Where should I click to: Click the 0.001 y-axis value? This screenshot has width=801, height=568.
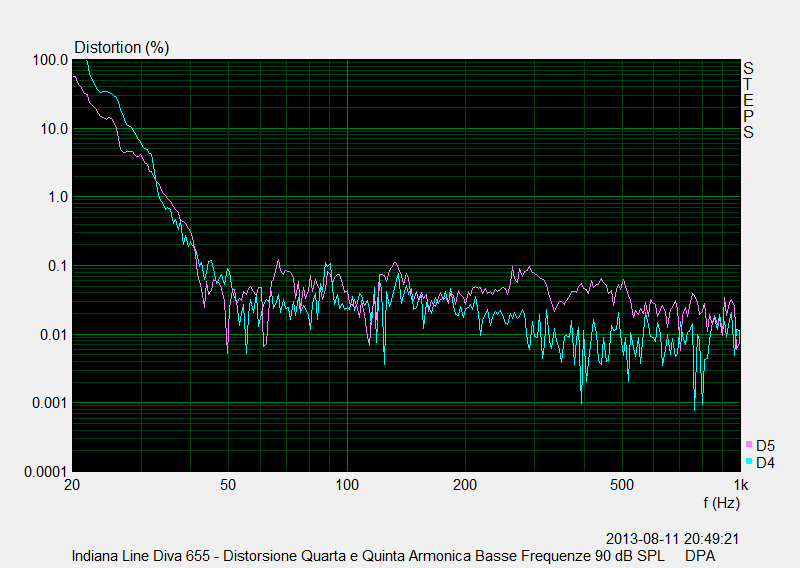[50, 404]
